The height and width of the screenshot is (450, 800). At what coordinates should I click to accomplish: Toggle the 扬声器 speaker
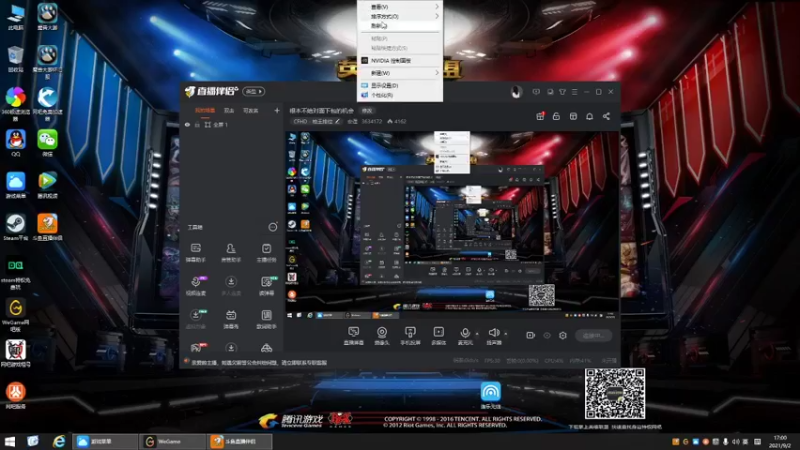[493, 336]
